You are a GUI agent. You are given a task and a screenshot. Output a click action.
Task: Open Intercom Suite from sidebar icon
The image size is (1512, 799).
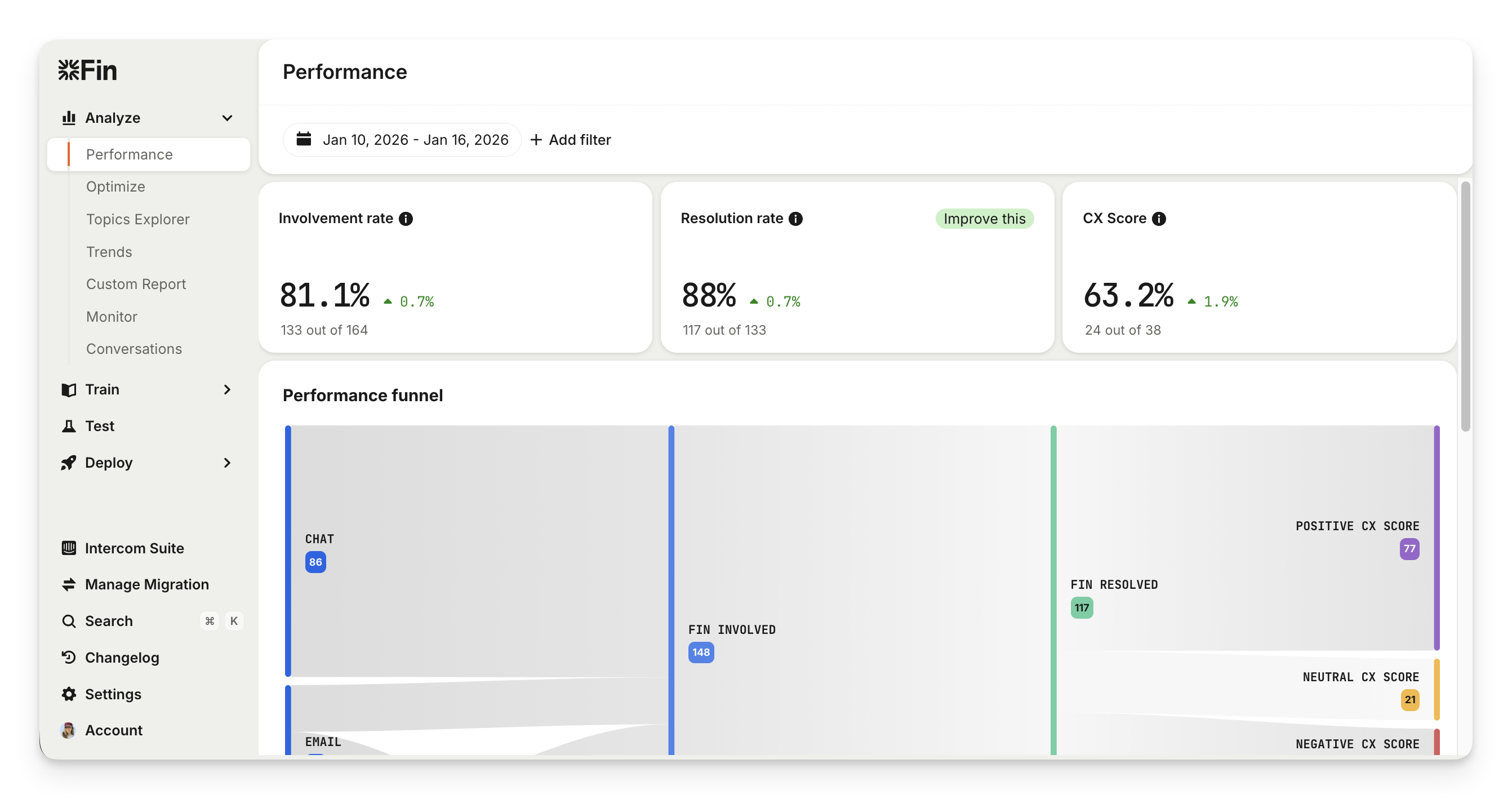point(69,548)
